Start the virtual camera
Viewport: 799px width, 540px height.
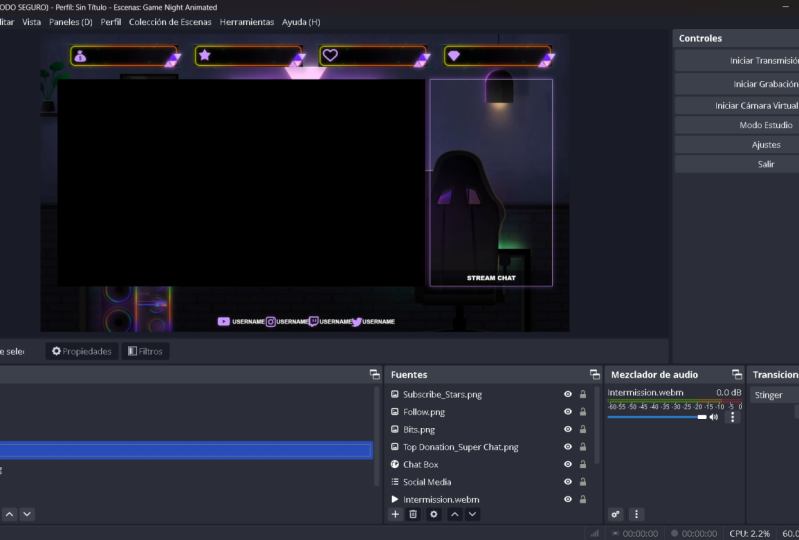tap(737, 105)
